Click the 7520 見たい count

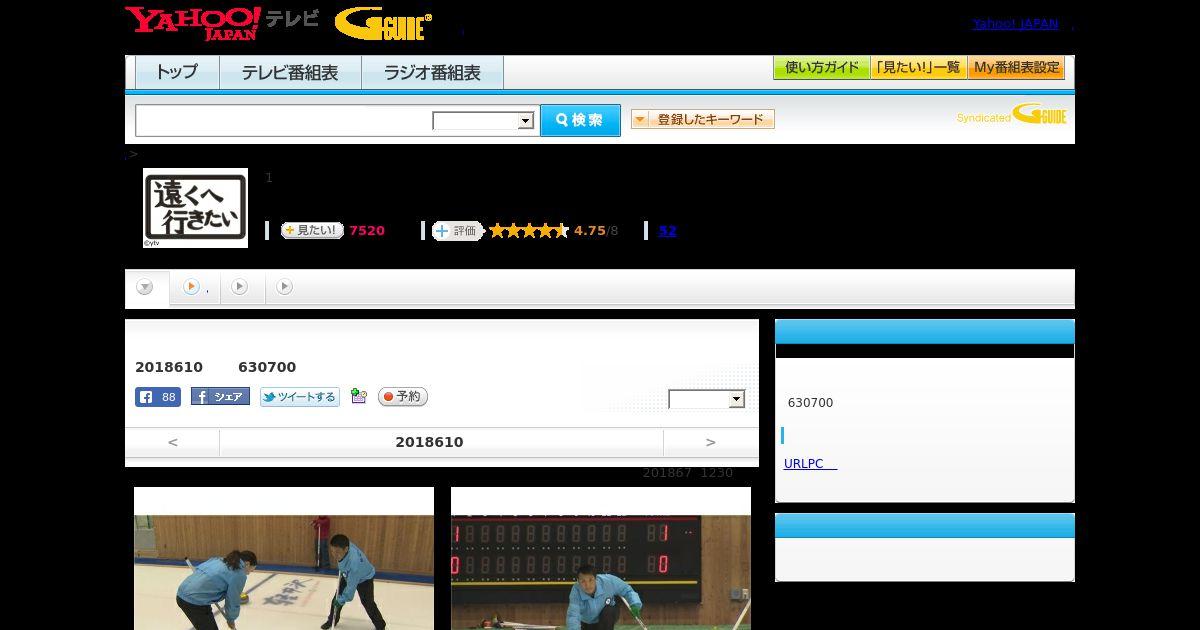click(367, 230)
